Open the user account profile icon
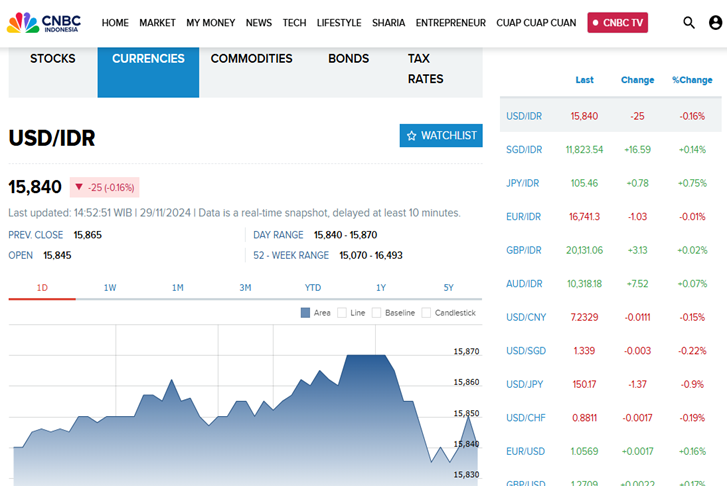727x486 pixels. pyautogui.click(x=715, y=22)
